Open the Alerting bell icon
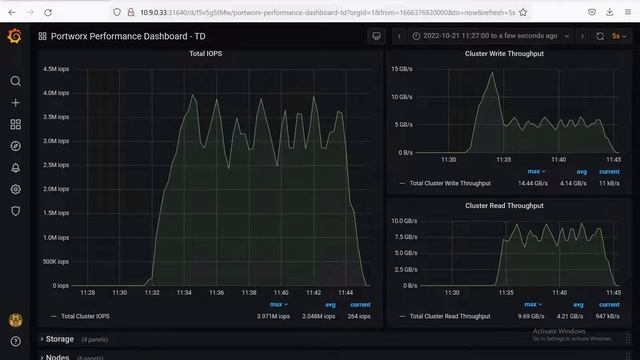Image resolution: width=640 pixels, height=360 pixels. pos(16,167)
